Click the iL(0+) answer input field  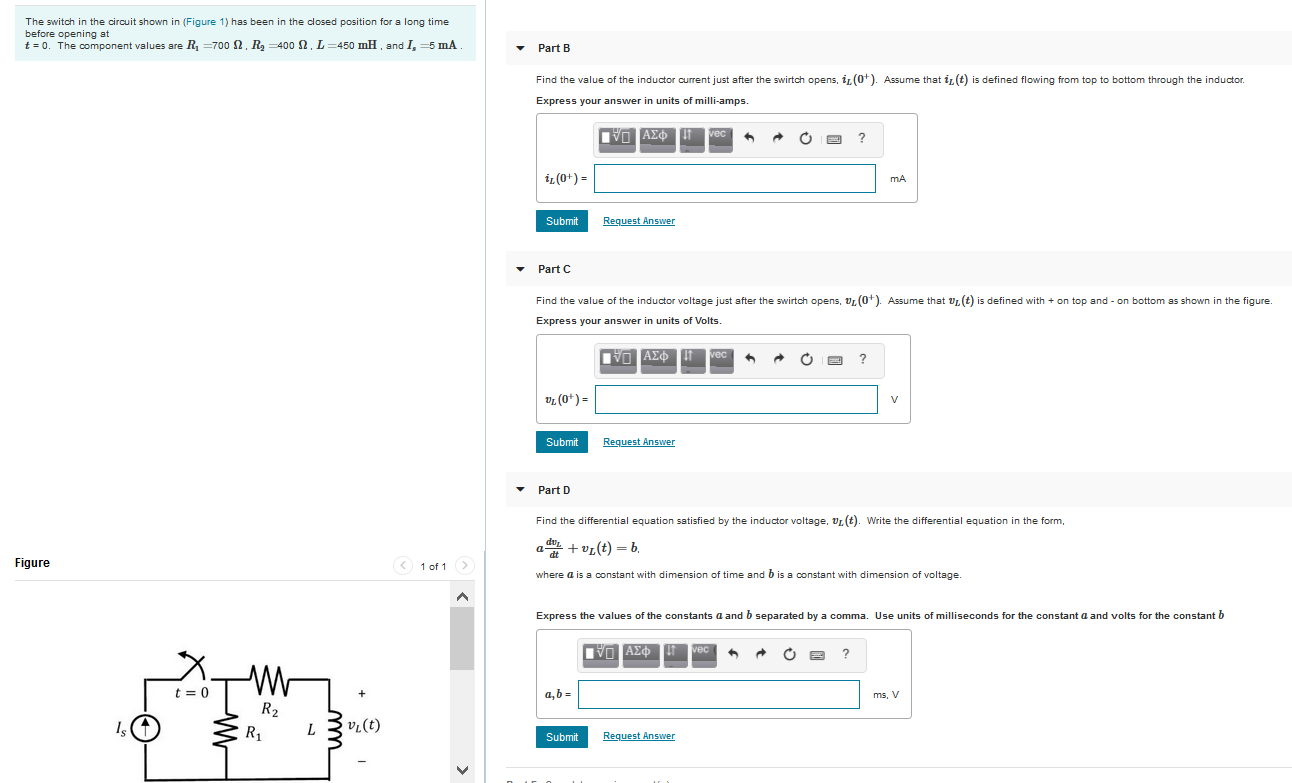pos(735,178)
